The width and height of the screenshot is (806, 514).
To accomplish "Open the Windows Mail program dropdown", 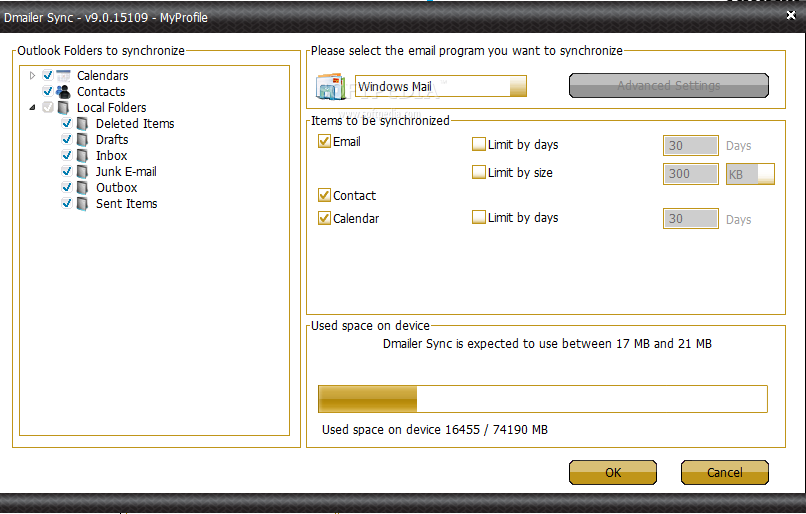I will pyautogui.click(x=518, y=86).
